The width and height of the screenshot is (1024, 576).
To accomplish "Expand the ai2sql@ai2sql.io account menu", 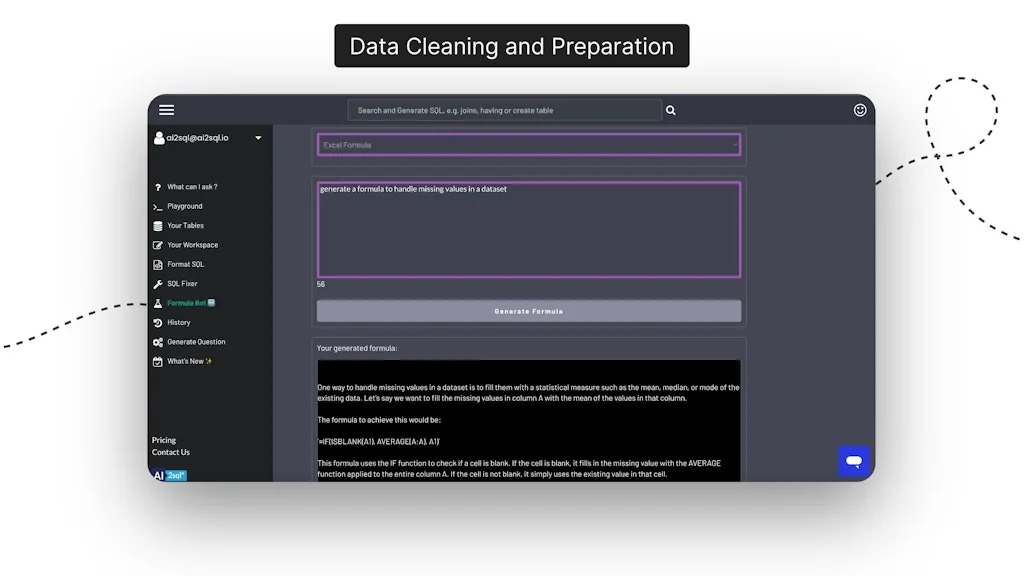I will point(258,138).
